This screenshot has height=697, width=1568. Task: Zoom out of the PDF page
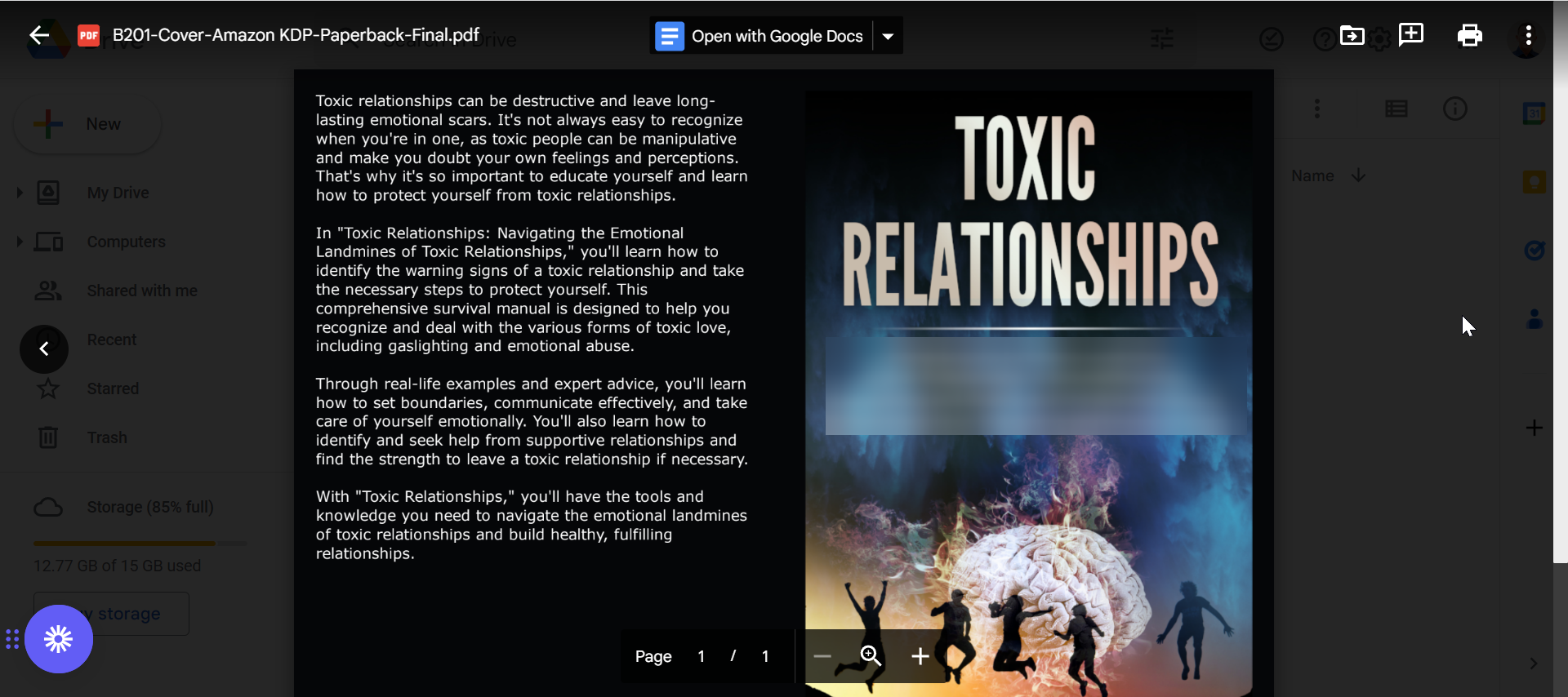click(x=822, y=656)
